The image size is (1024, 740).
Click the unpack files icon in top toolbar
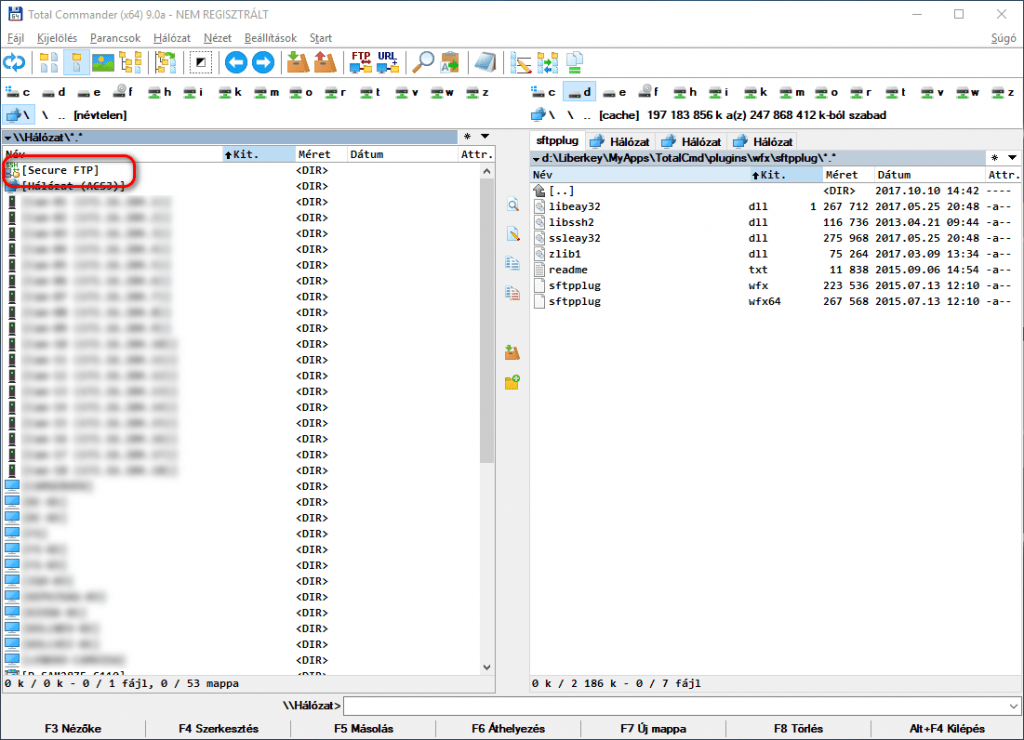325,63
